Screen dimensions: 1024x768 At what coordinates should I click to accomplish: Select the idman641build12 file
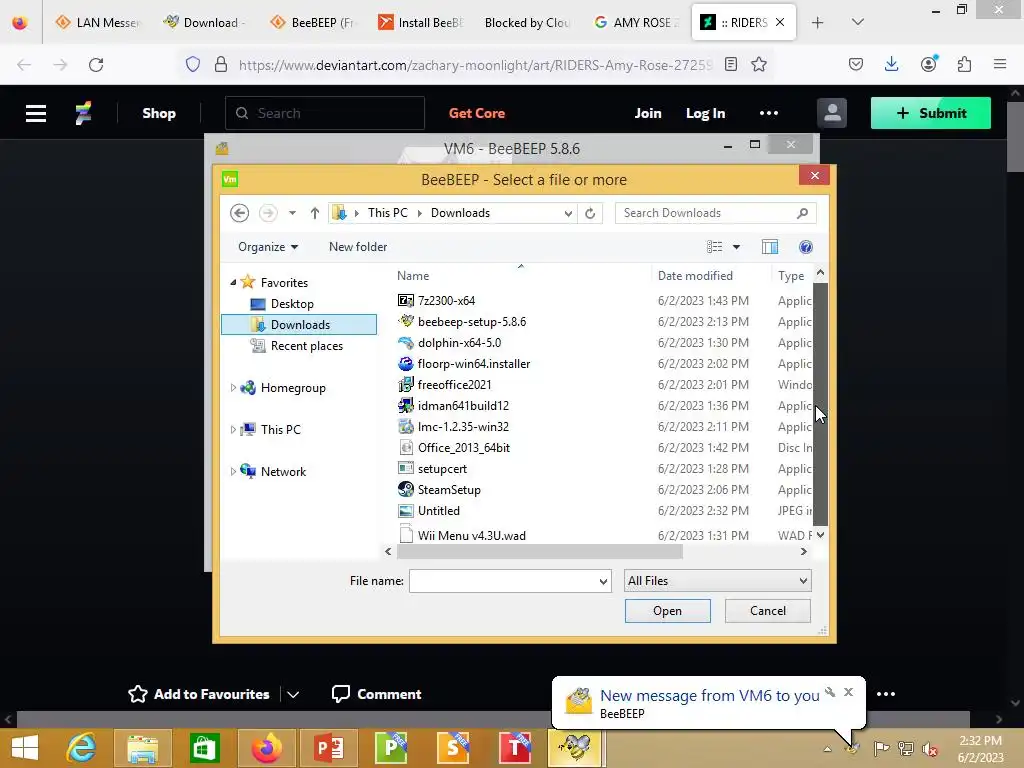pyautogui.click(x=453, y=406)
